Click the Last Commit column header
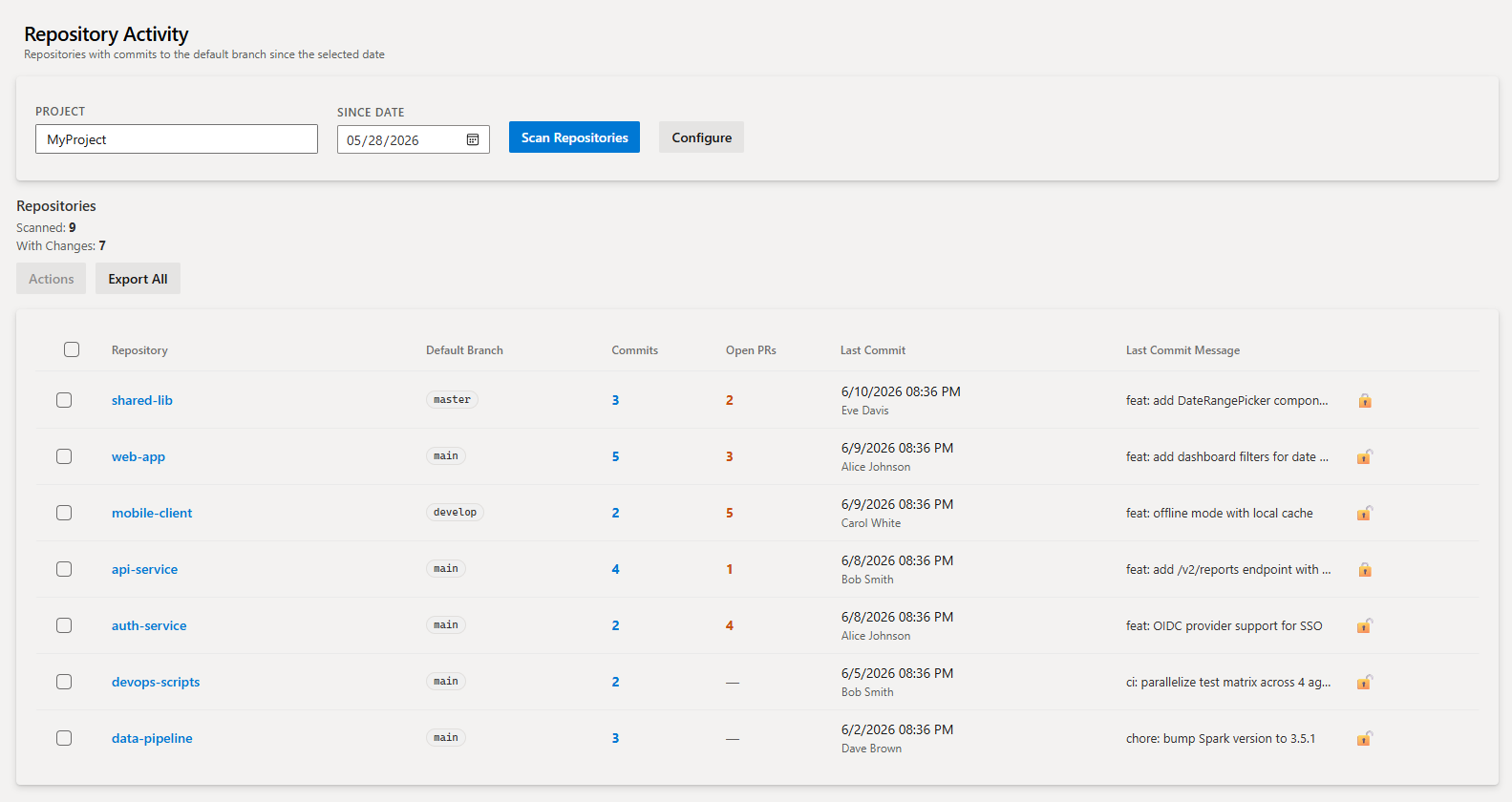This screenshot has height=802, width=1512. pos(873,350)
